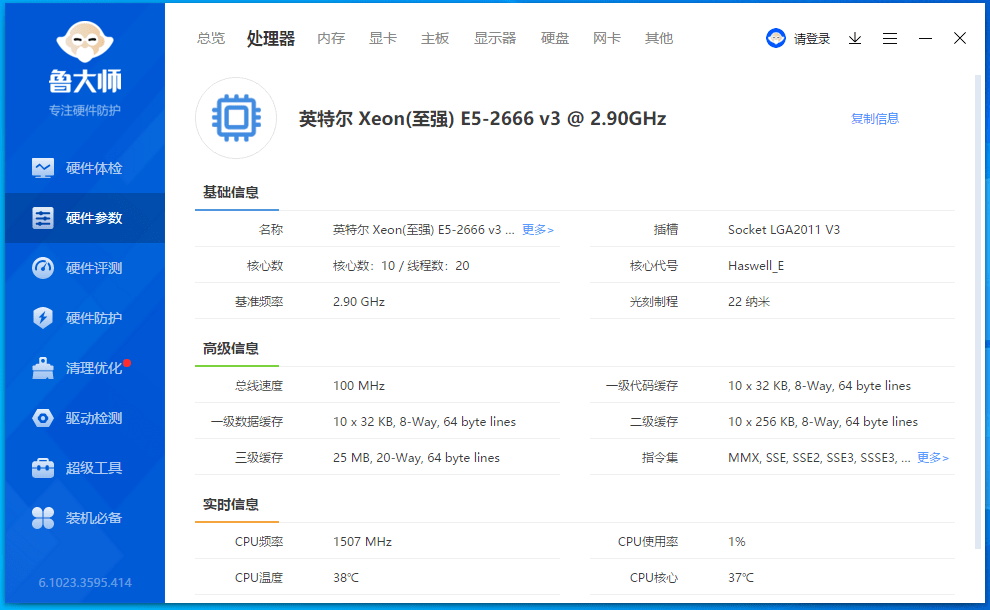Click the 核心数: 10 / 线程数: 20 value
The height and width of the screenshot is (610, 990).
point(401,266)
